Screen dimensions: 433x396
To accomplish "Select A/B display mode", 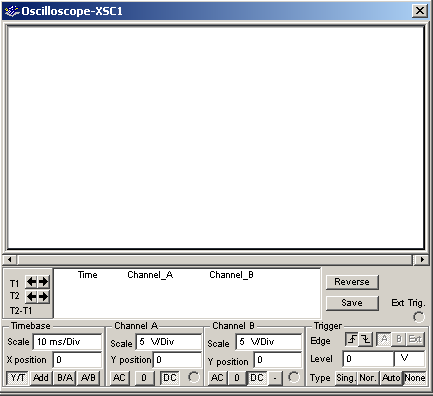I will (88, 378).
